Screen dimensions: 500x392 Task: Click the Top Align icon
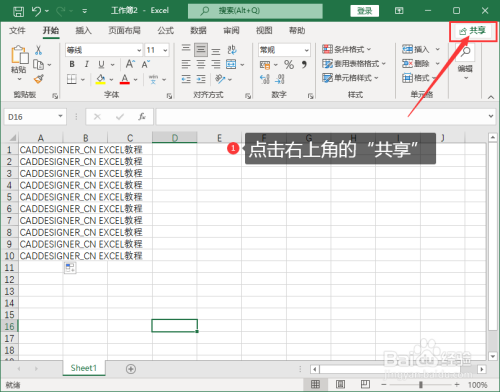pyautogui.click(x=186, y=49)
